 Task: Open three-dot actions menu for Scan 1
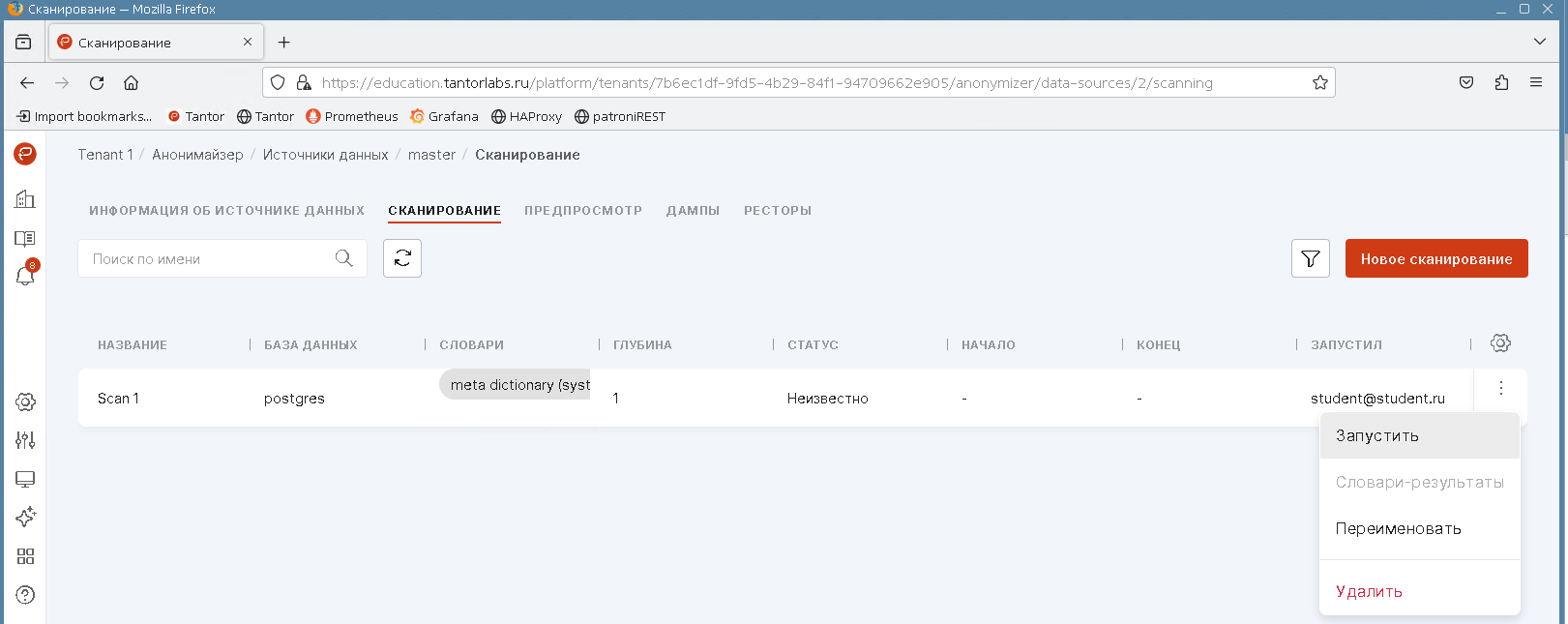coord(1500,388)
